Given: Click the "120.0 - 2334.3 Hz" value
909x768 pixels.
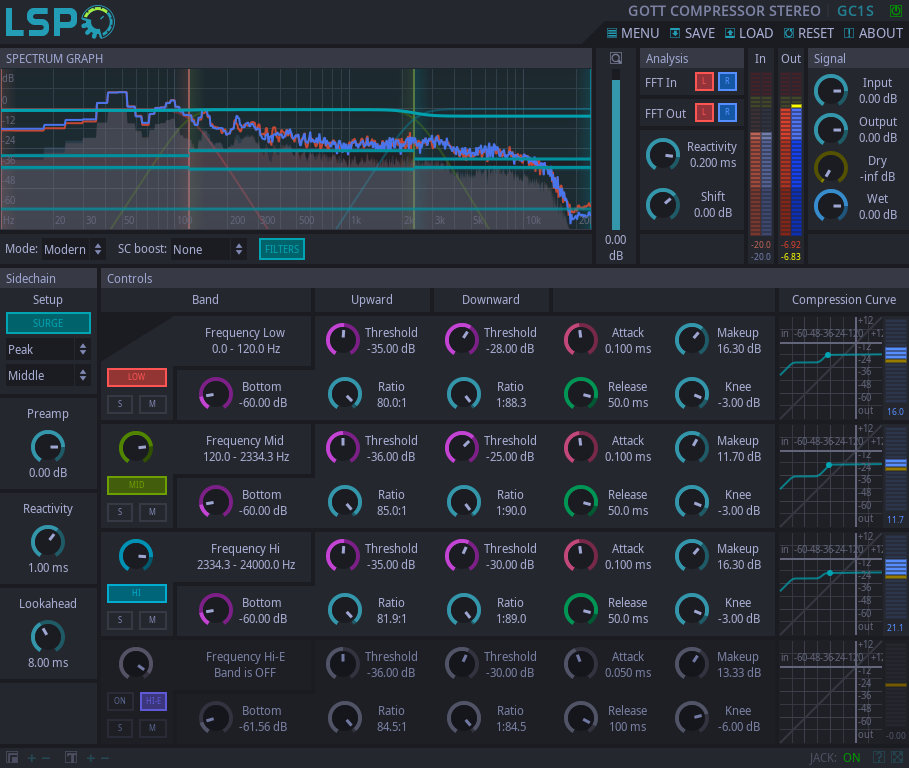Looking at the screenshot, I should click(x=246, y=457).
